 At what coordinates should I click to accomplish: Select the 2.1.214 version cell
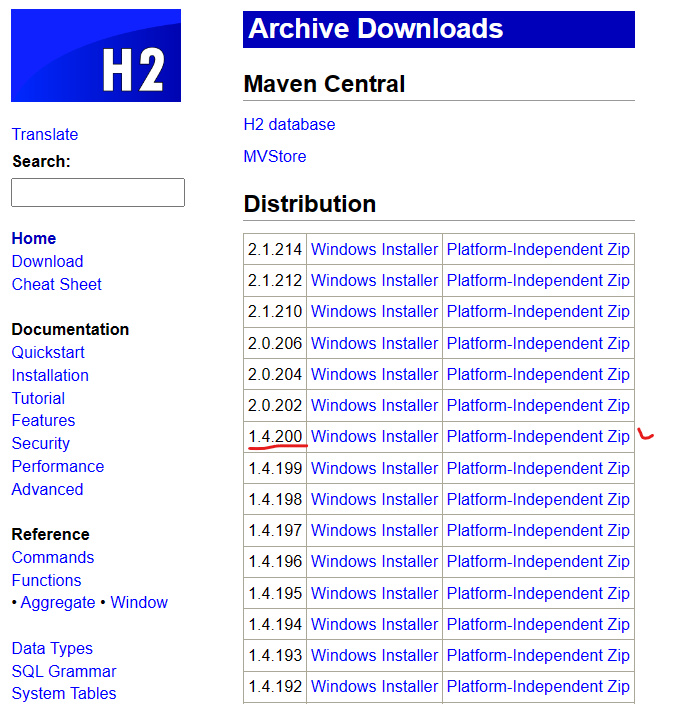coord(275,249)
